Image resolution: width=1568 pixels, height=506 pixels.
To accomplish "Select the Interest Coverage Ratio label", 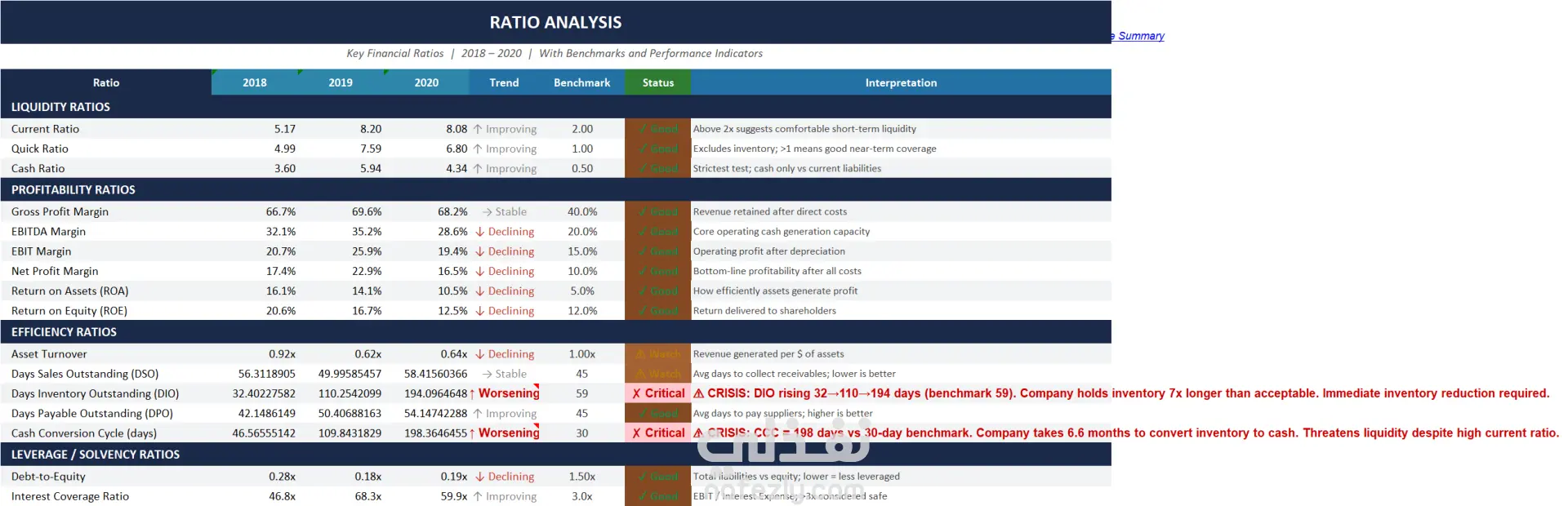I will [x=70, y=496].
